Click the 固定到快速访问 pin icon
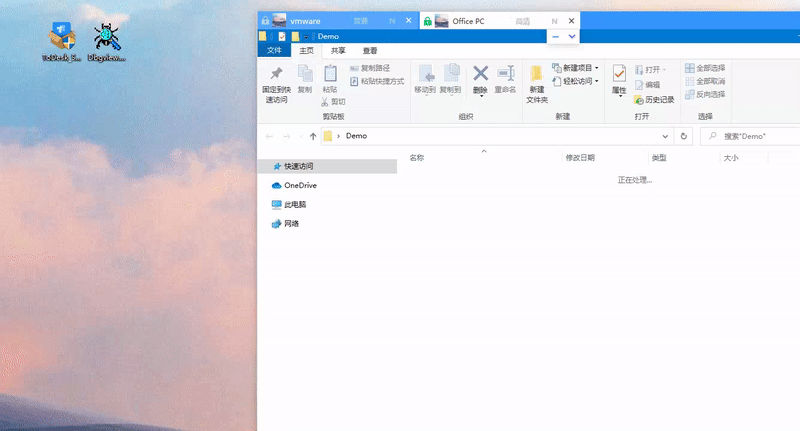This screenshot has height=431, width=800. click(276, 74)
